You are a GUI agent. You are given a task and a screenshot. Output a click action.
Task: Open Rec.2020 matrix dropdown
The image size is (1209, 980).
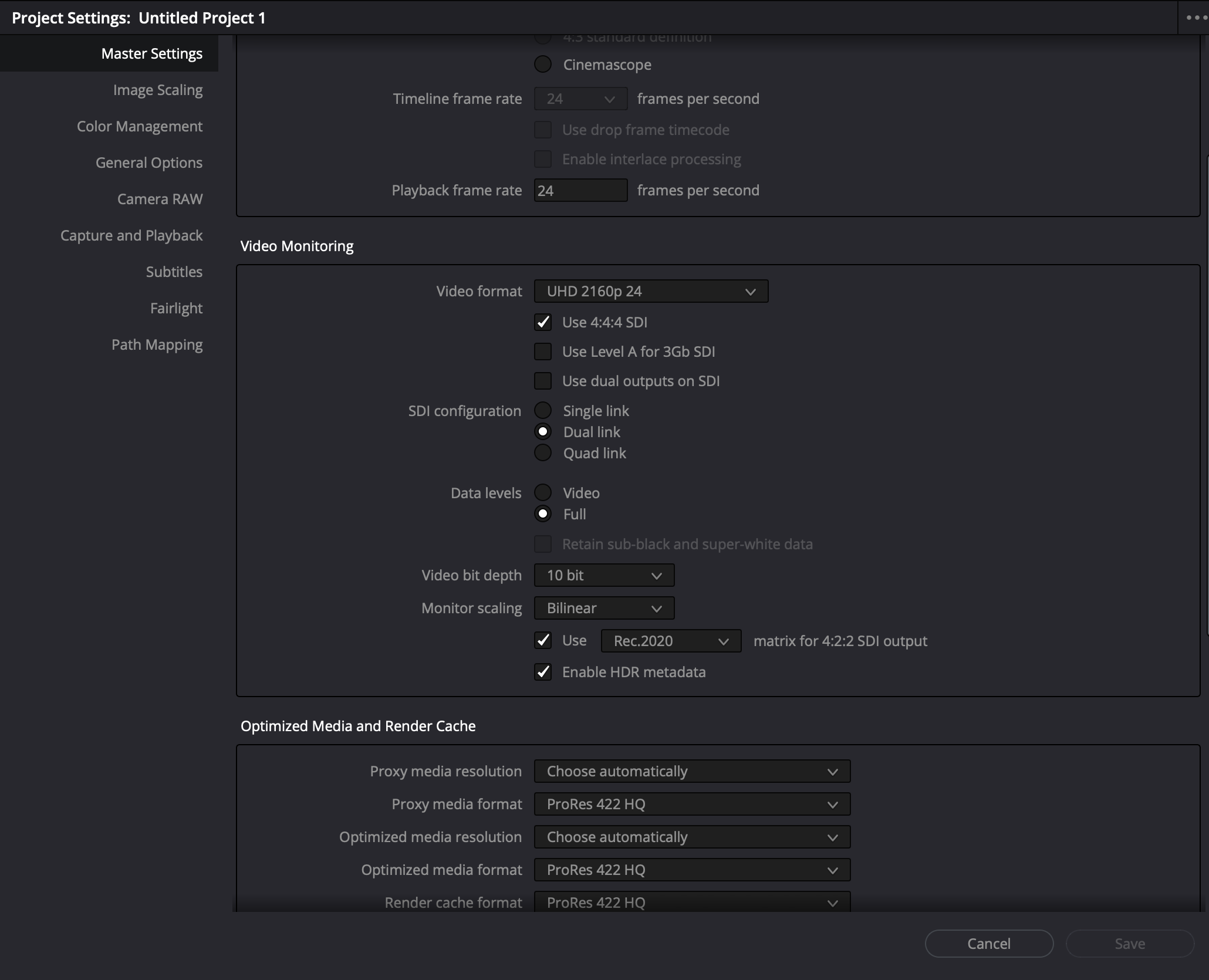point(670,641)
